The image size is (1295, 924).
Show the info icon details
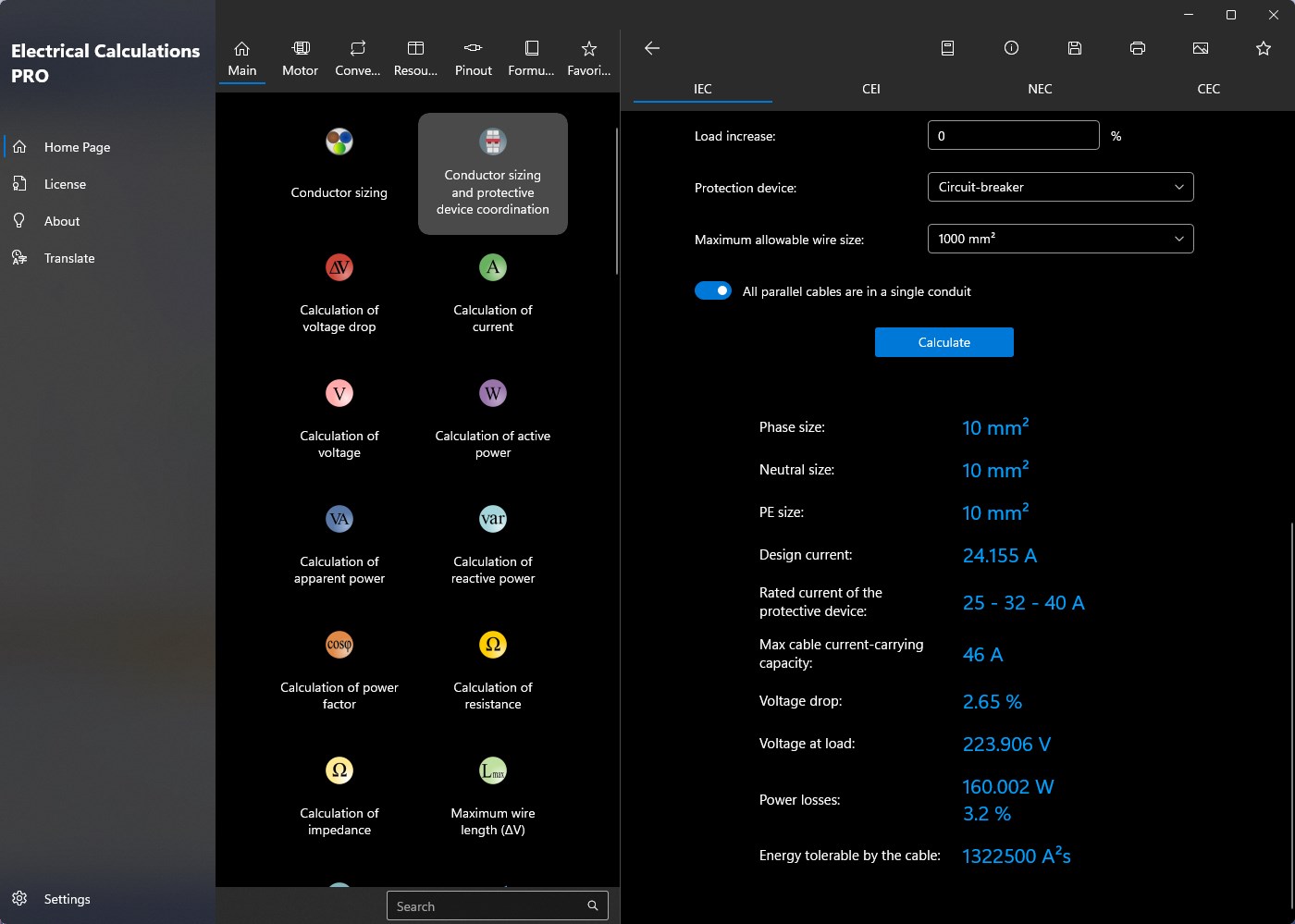1011,48
